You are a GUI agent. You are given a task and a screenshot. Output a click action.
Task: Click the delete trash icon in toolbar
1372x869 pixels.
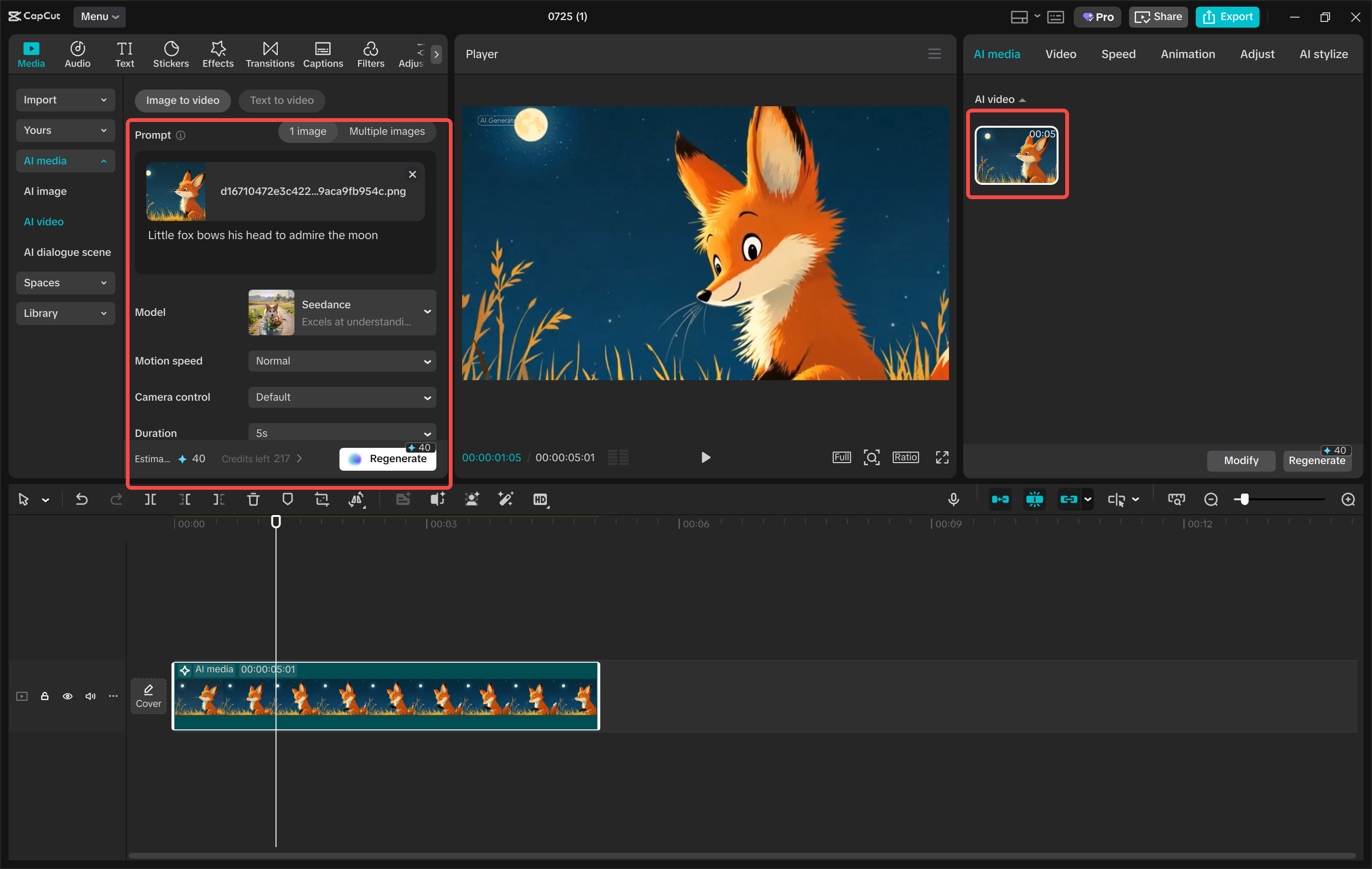point(253,500)
